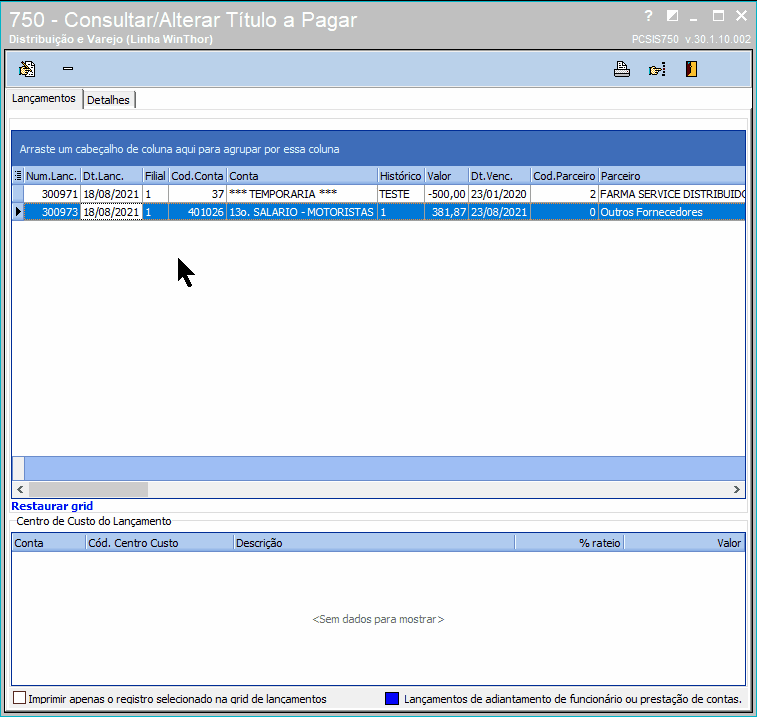Click the FARMA SERVICE DISTRIBUID partner cell
This screenshot has height=717, width=757.
click(672, 194)
